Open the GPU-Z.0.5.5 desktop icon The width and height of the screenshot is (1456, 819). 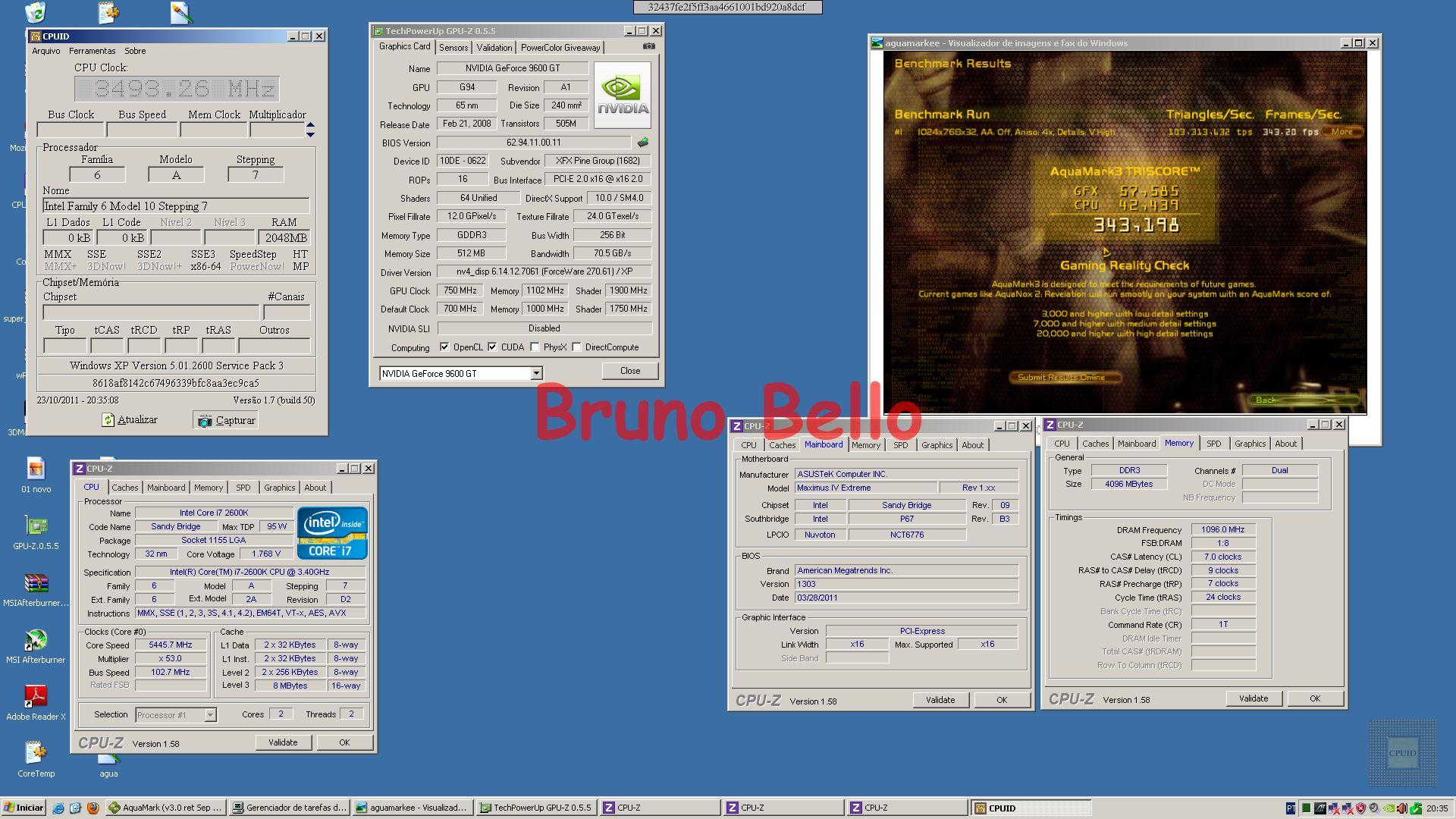coord(36,532)
